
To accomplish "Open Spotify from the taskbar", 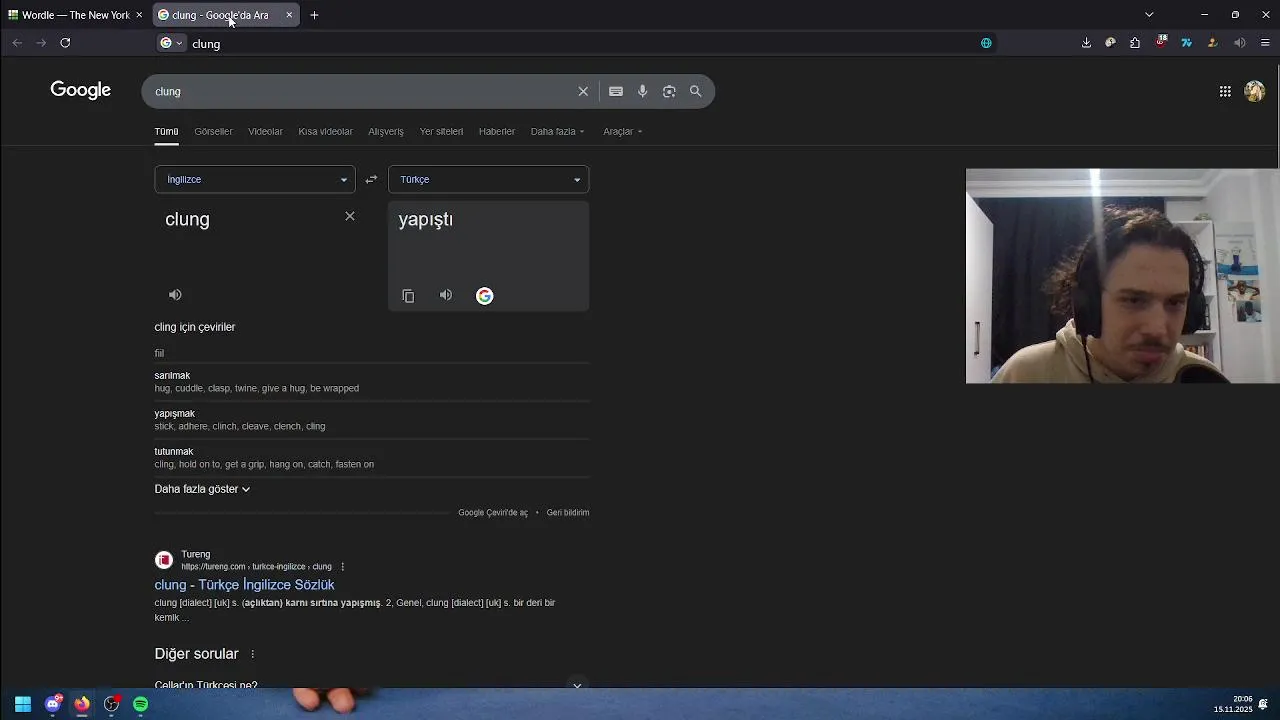I will (141, 704).
